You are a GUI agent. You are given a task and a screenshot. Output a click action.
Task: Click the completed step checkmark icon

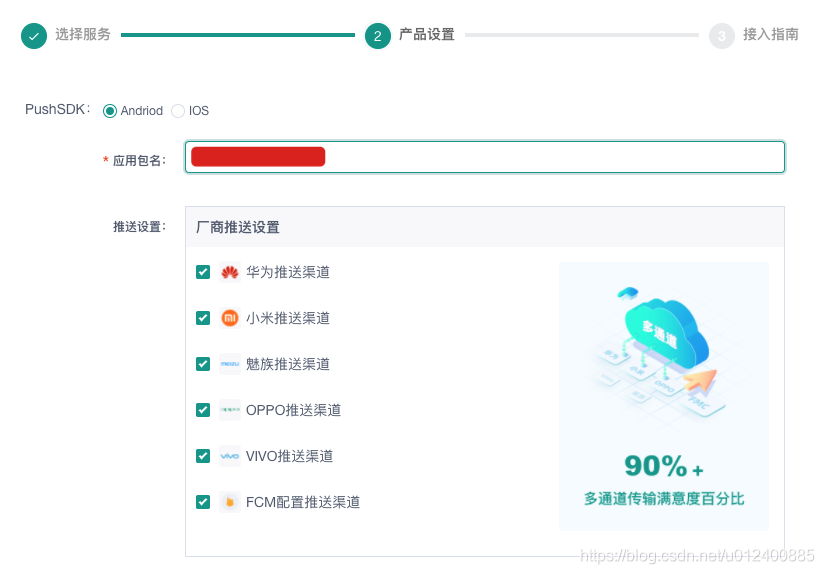(x=34, y=36)
